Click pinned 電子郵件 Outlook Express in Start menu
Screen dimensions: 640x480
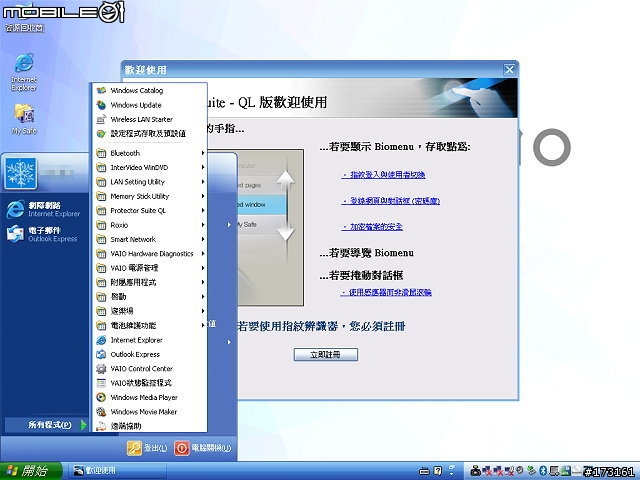coord(42,234)
